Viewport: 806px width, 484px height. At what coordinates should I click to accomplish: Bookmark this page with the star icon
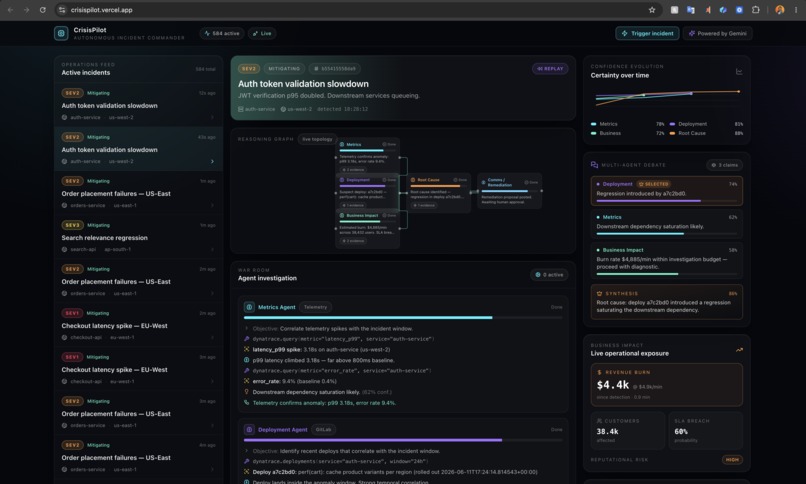pos(652,10)
